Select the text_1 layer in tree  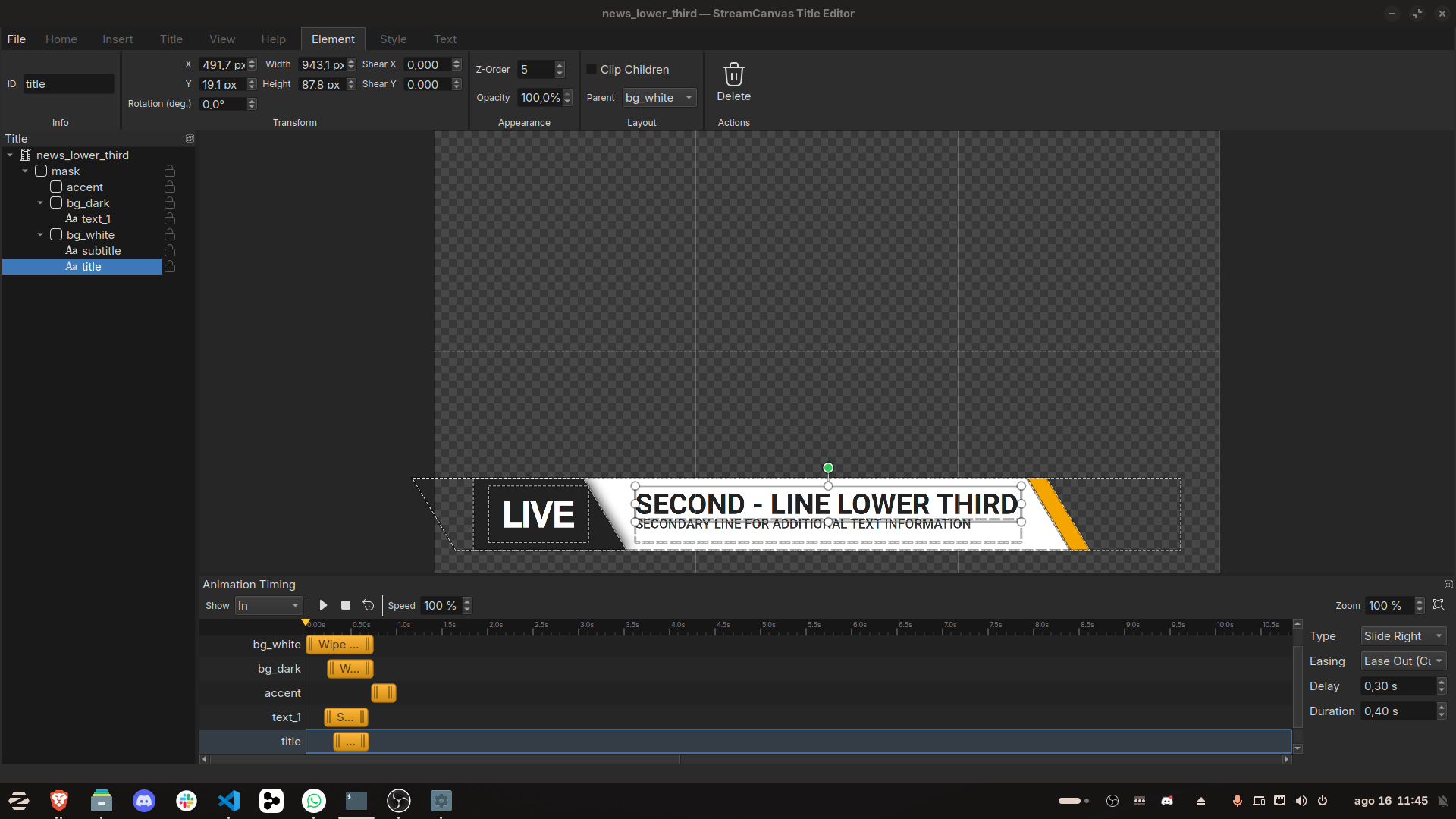point(96,219)
